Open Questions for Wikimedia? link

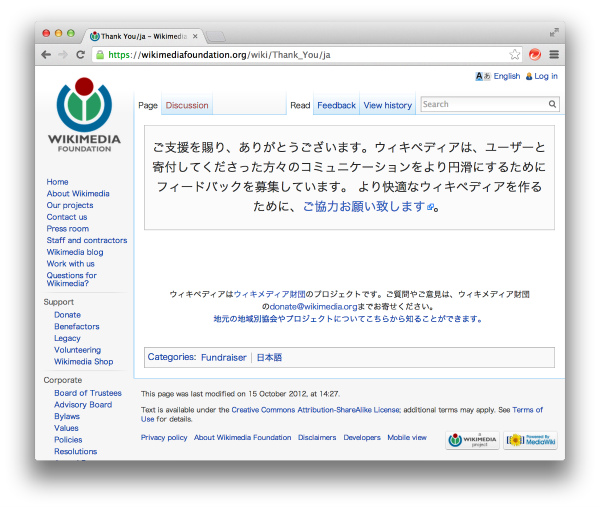click(72, 279)
